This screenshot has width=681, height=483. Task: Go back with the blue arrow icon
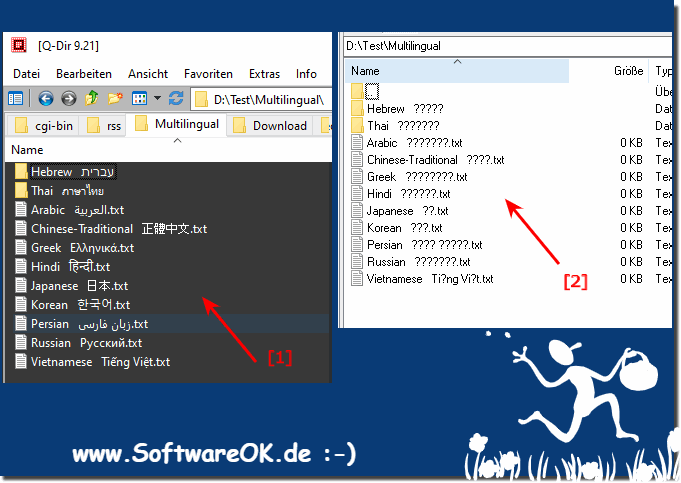click(46, 99)
